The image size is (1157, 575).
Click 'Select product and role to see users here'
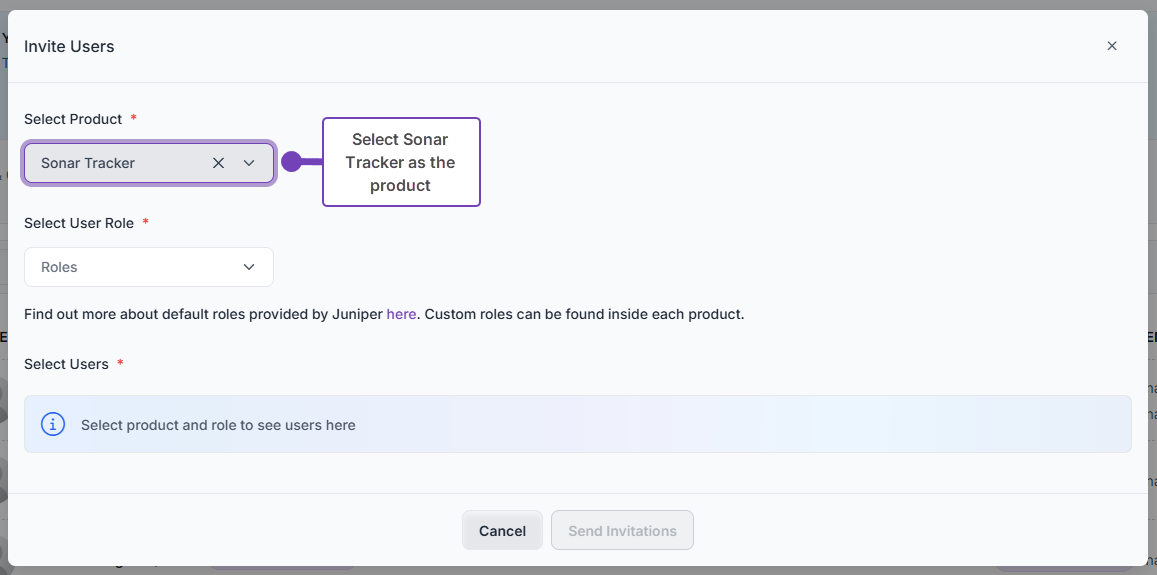click(218, 425)
